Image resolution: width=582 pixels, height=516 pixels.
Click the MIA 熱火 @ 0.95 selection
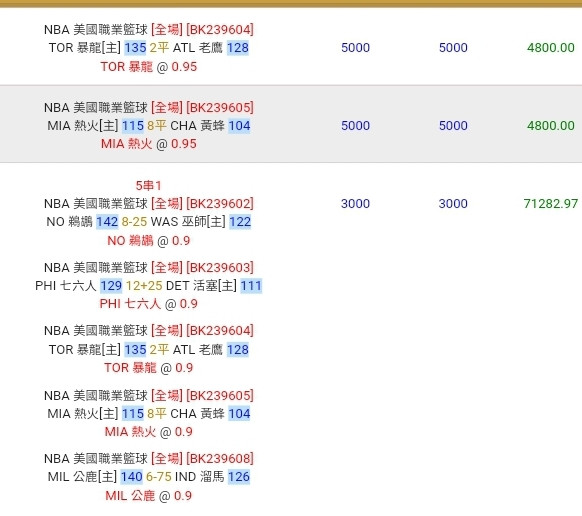point(148,144)
